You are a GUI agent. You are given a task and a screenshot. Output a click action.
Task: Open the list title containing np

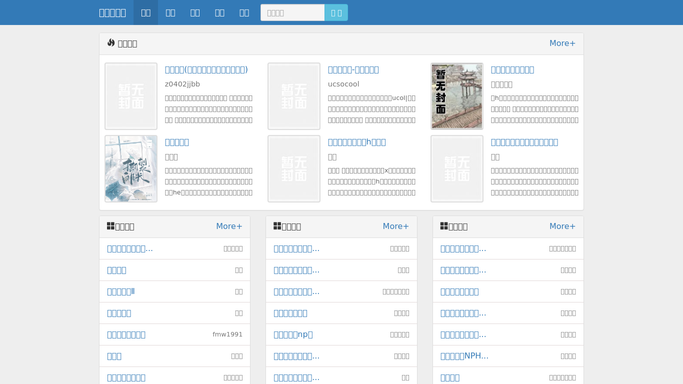(293, 335)
